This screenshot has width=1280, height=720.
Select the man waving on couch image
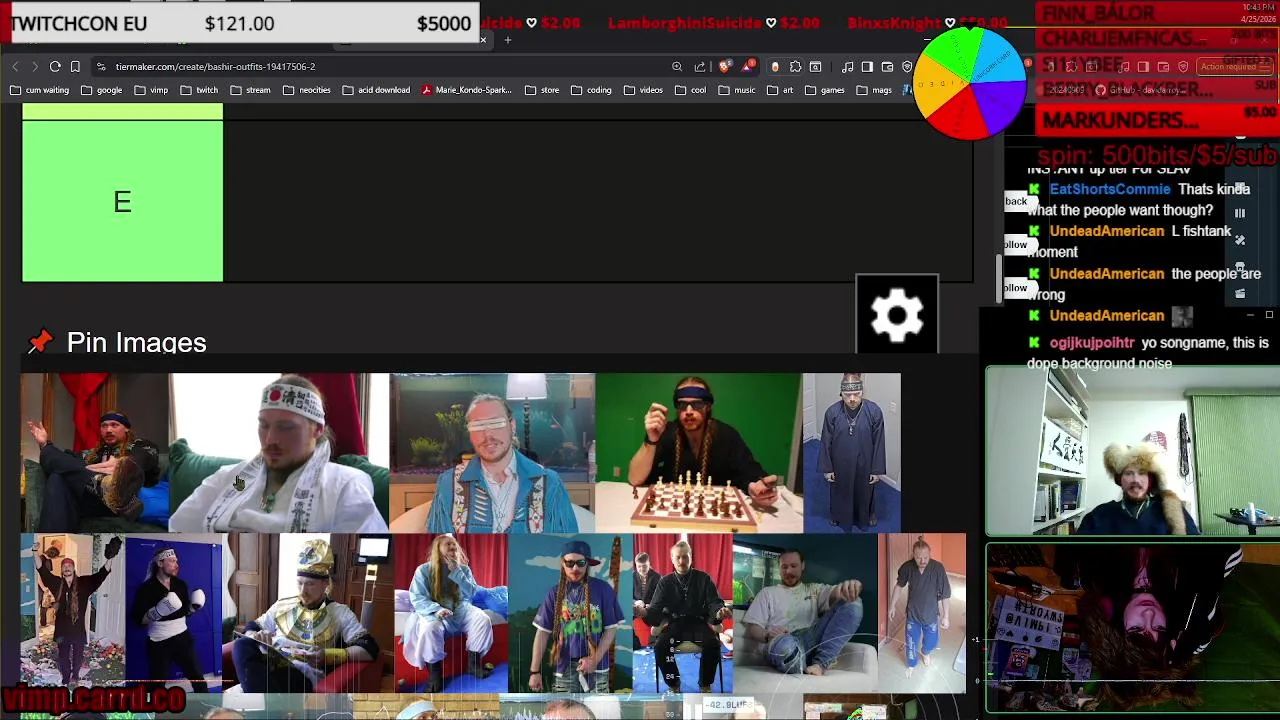coord(95,453)
